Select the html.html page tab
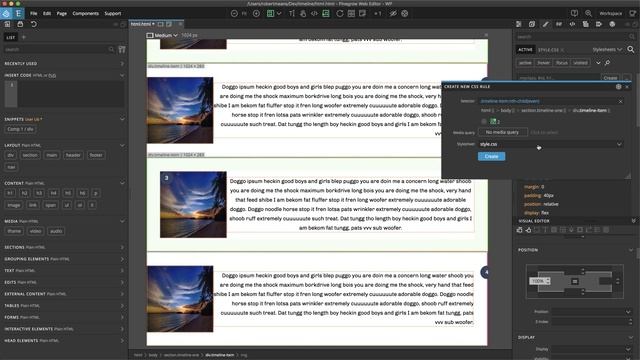Image resolution: width=640 pixels, height=360 pixels. click(143, 24)
